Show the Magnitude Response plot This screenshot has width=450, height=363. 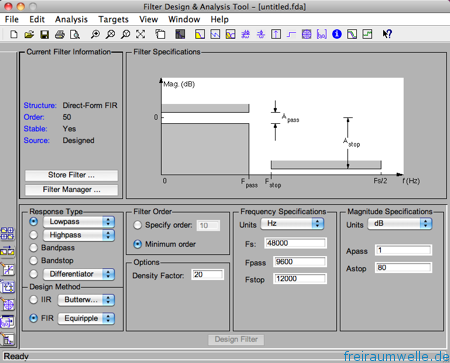point(200,34)
